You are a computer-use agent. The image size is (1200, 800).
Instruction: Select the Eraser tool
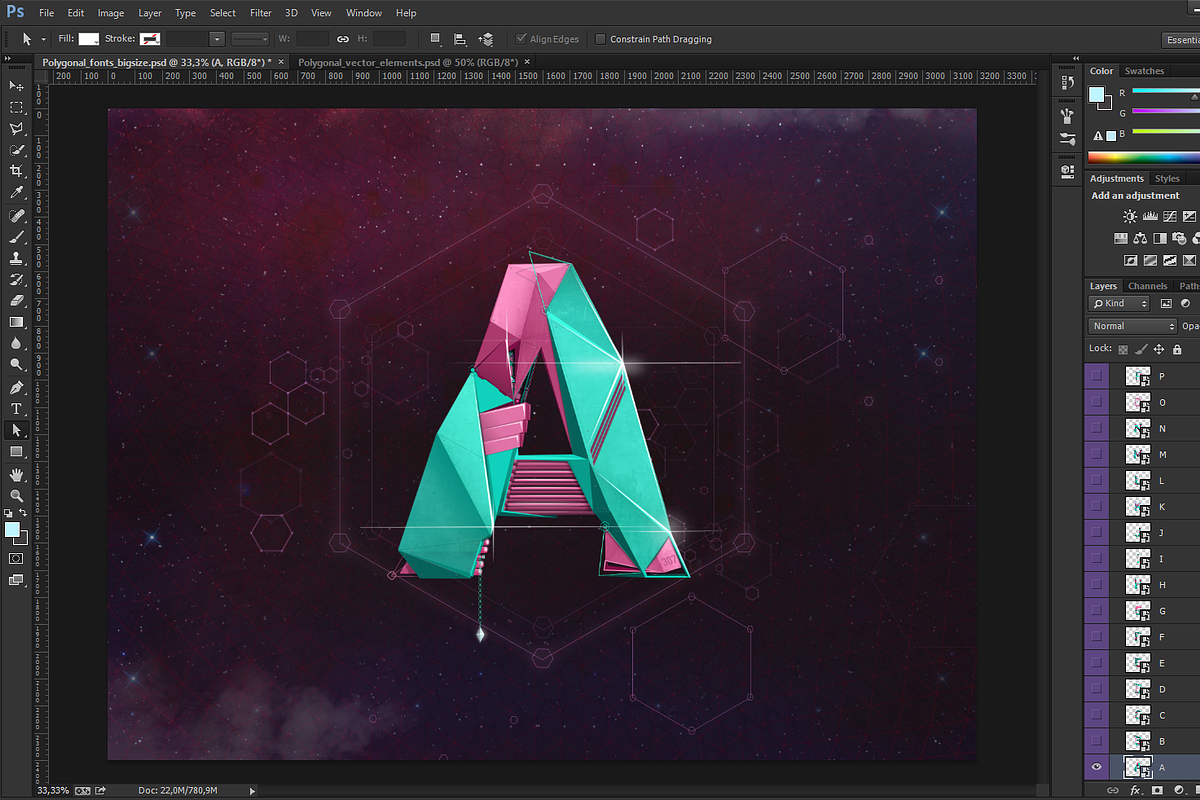pos(16,300)
